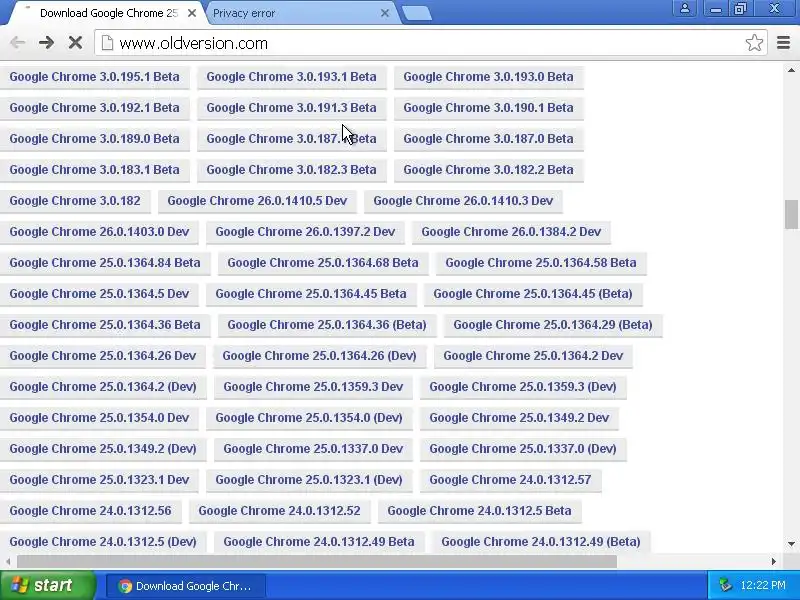Screen dimensions: 800x600
Task: Click the horizontal scrollbar right arrow
Action: point(774,561)
